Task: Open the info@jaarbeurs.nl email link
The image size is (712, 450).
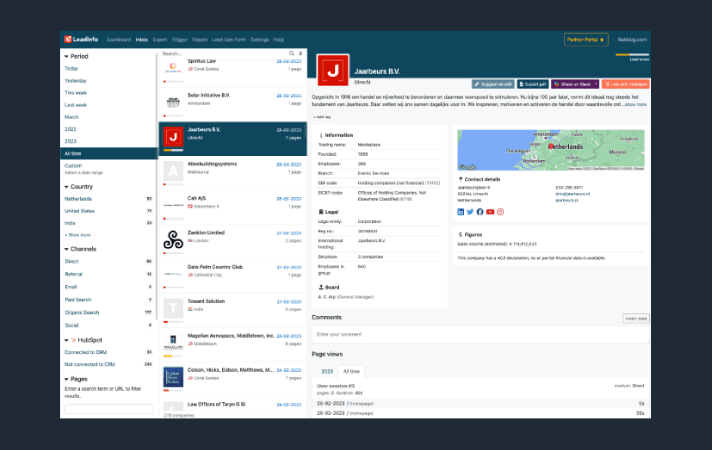Action: point(573,194)
